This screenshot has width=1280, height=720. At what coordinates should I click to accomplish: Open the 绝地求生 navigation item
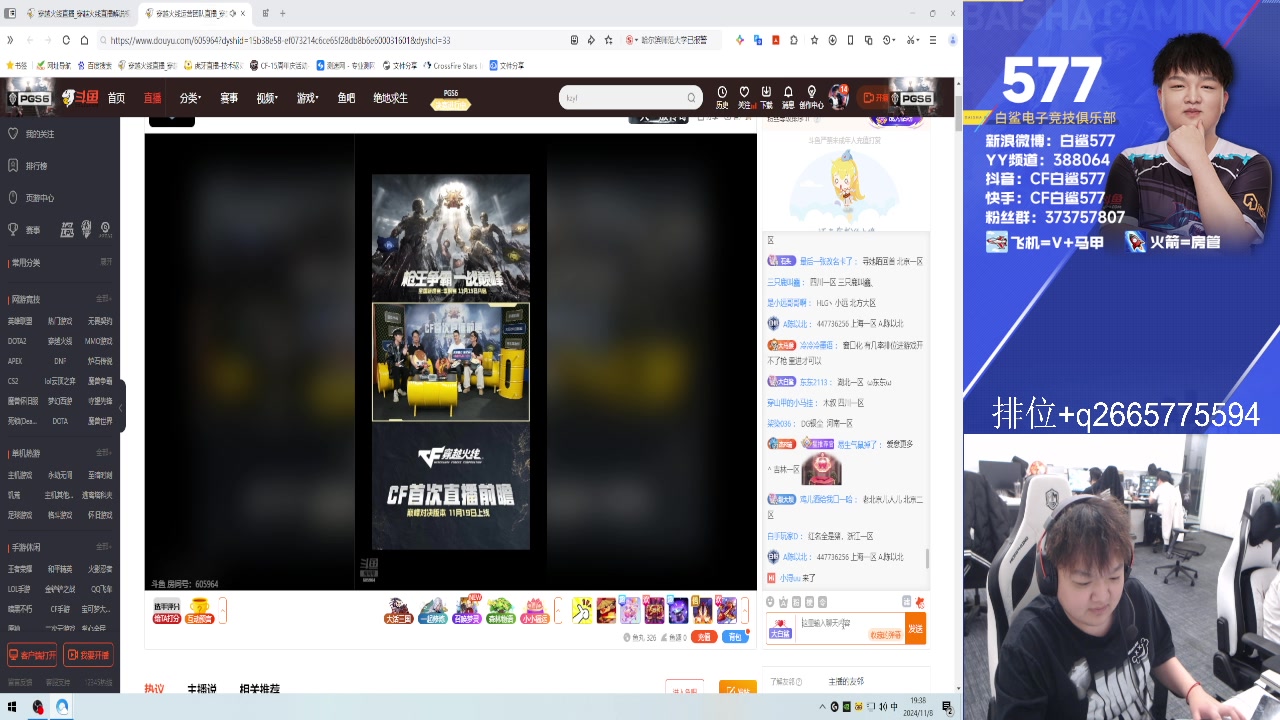[x=390, y=98]
